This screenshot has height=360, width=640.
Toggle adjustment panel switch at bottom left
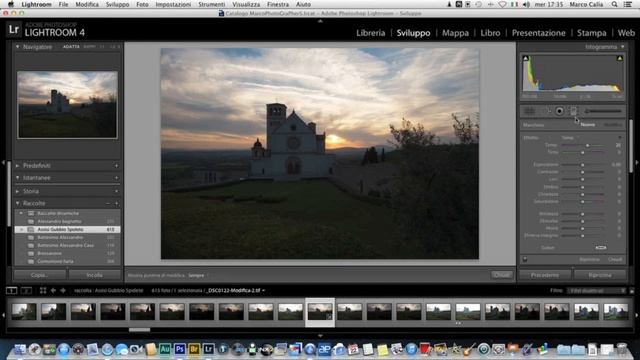click(525, 259)
